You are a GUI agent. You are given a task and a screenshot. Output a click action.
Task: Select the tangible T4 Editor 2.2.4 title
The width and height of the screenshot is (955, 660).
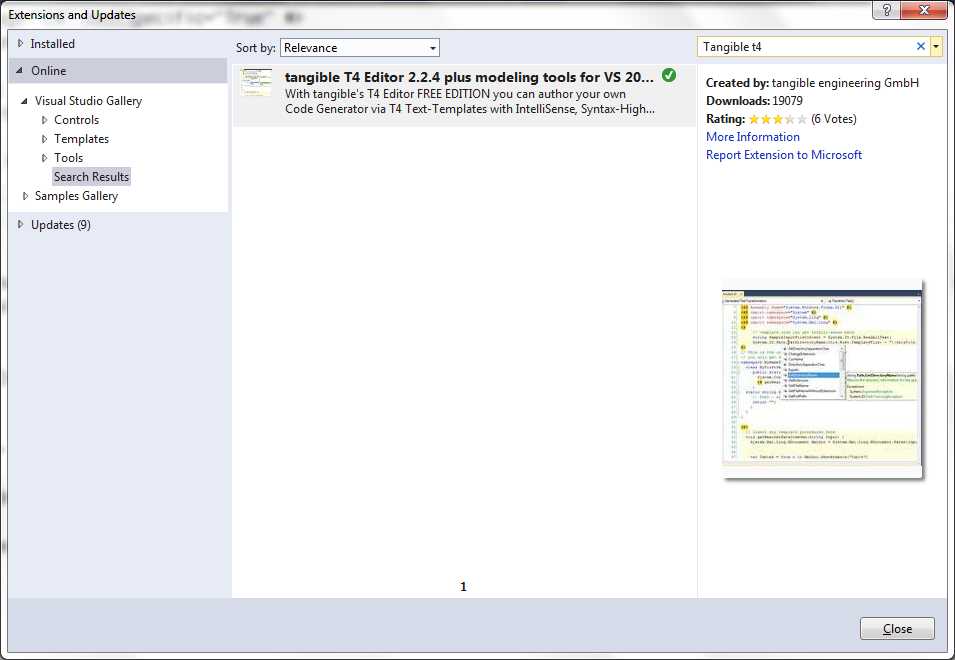(x=469, y=77)
